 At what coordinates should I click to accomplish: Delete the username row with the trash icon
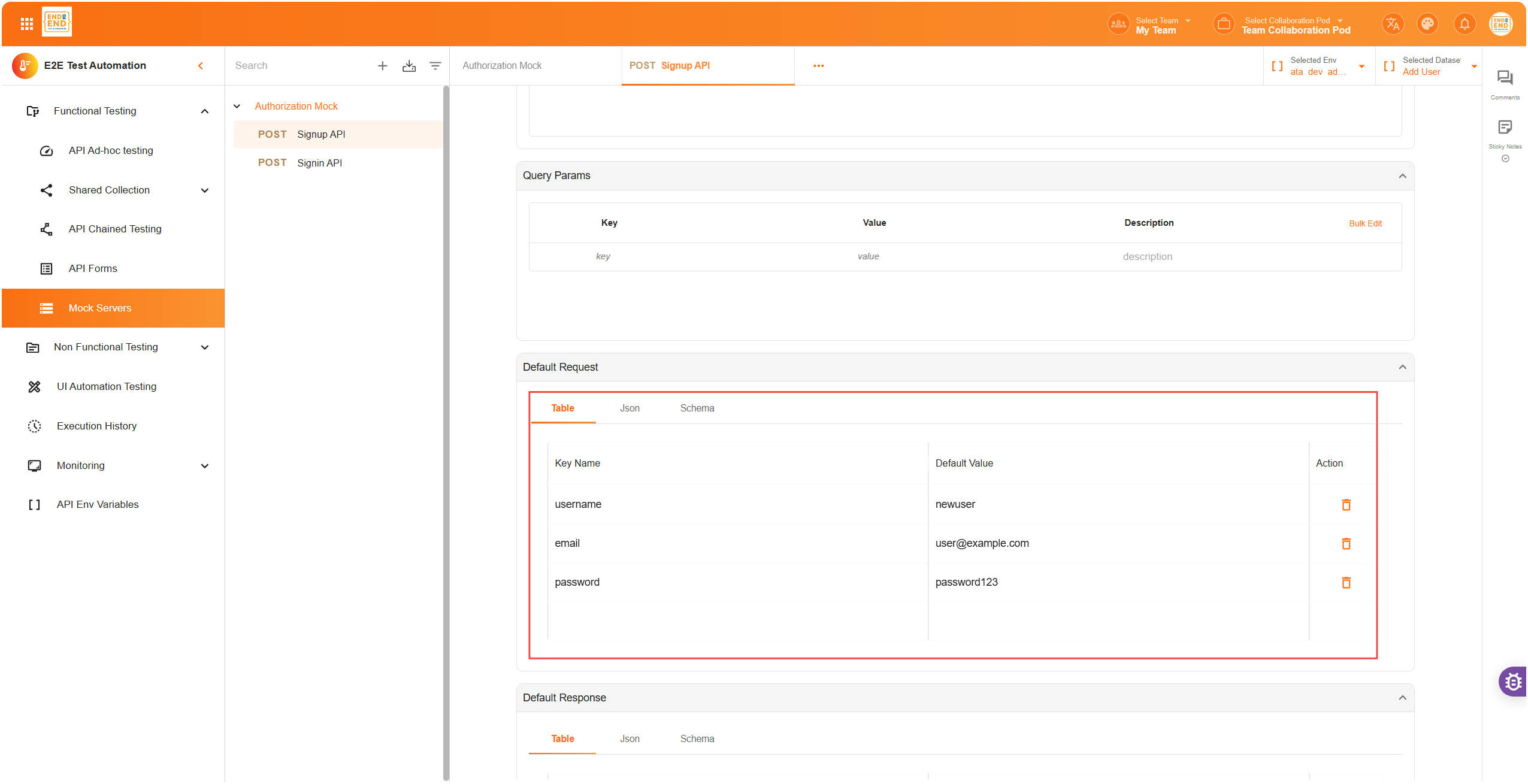coord(1346,505)
